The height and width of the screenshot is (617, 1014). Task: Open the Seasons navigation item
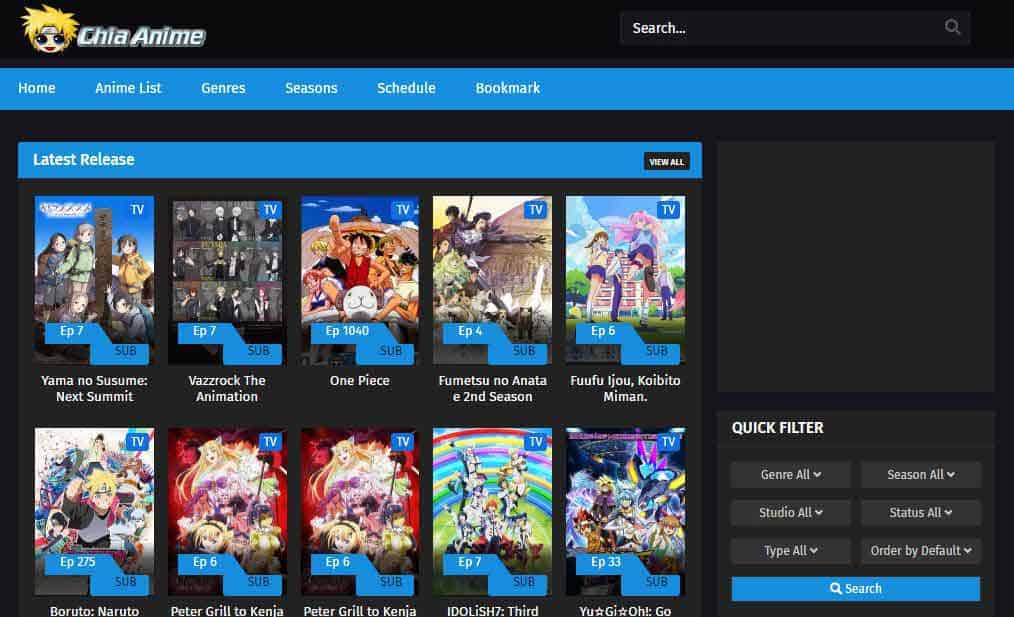311,88
